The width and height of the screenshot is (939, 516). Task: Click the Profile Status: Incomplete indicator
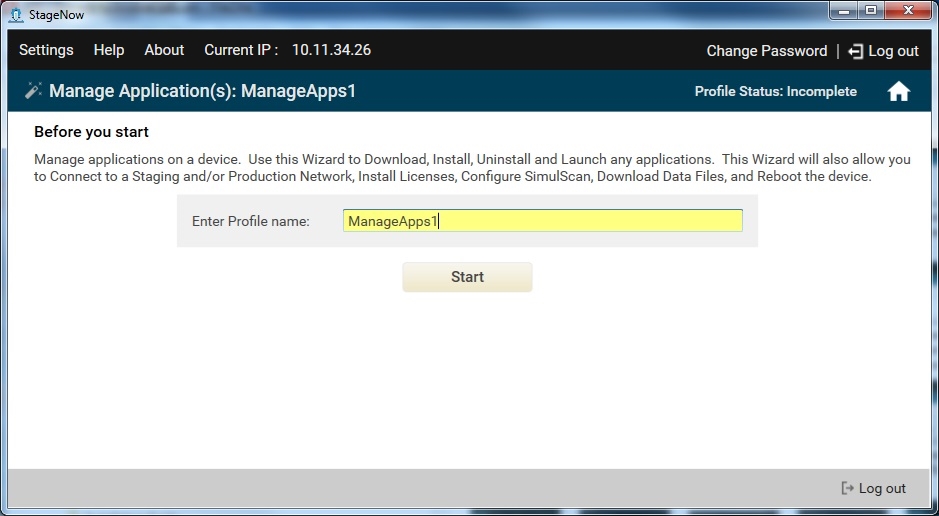tap(775, 91)
